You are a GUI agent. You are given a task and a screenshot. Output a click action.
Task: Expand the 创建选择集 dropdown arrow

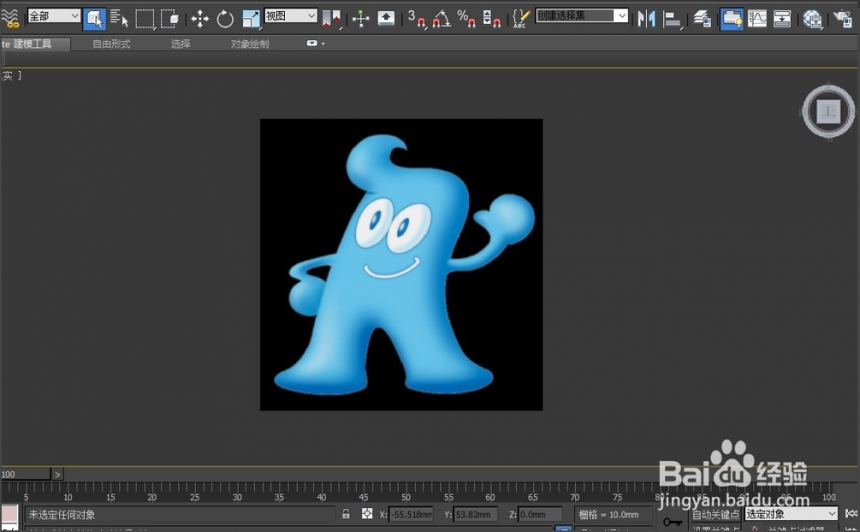[x=621, y=16]
